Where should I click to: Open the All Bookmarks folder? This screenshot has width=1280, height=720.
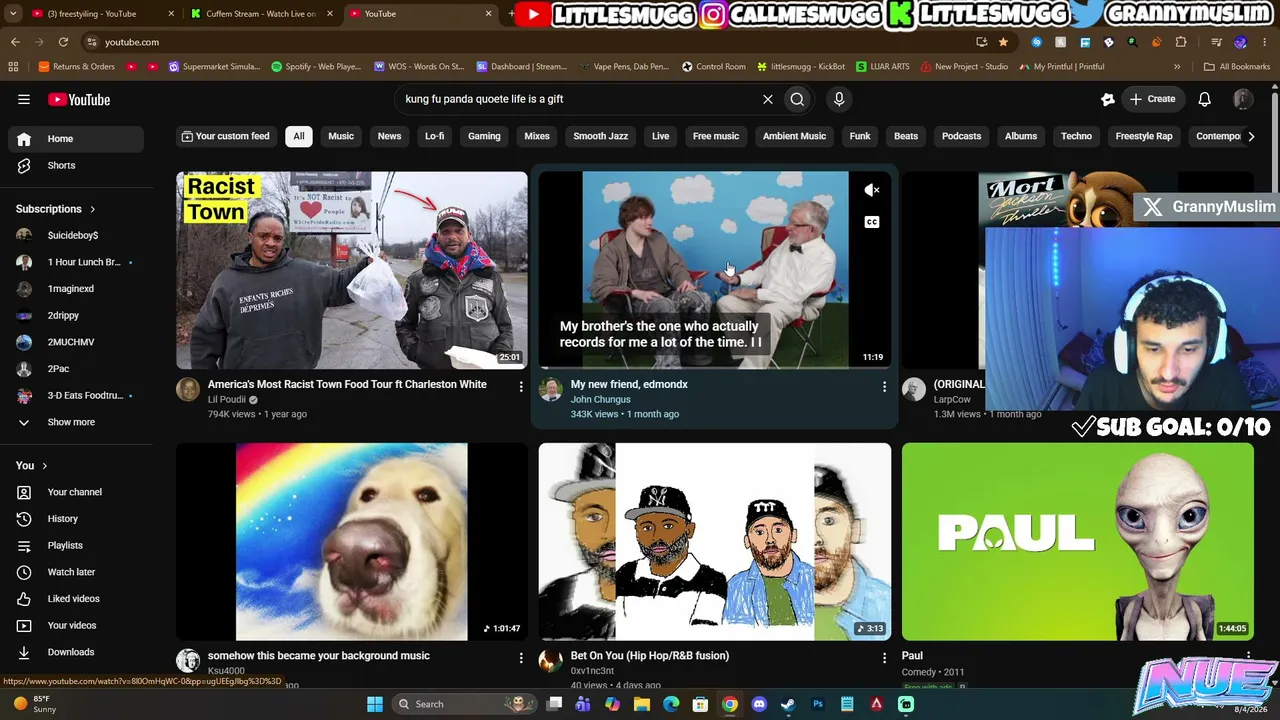pyautogui.click(x=1237, y=67)
